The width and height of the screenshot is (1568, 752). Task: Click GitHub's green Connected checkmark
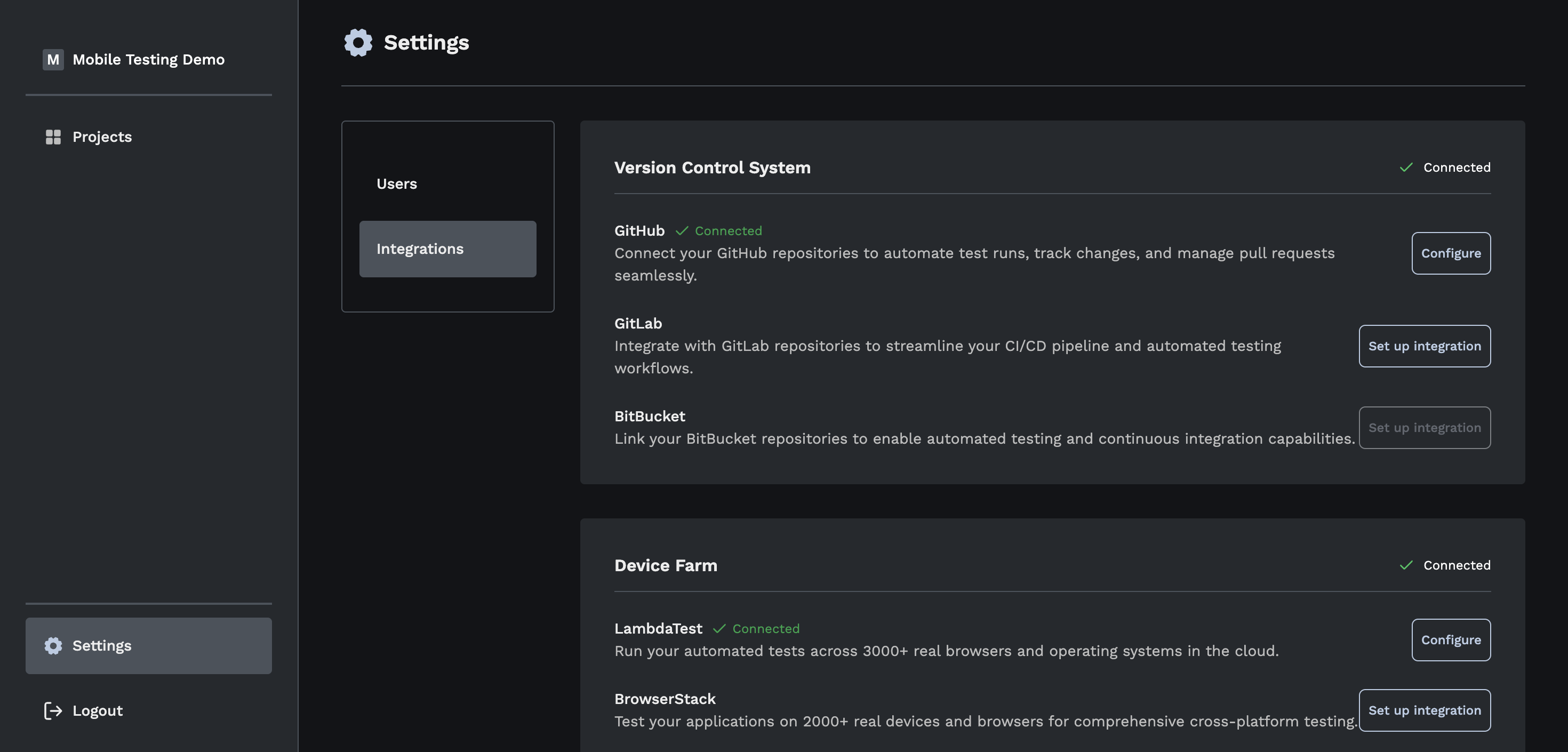pyautogui.click(x=682, y=231)
